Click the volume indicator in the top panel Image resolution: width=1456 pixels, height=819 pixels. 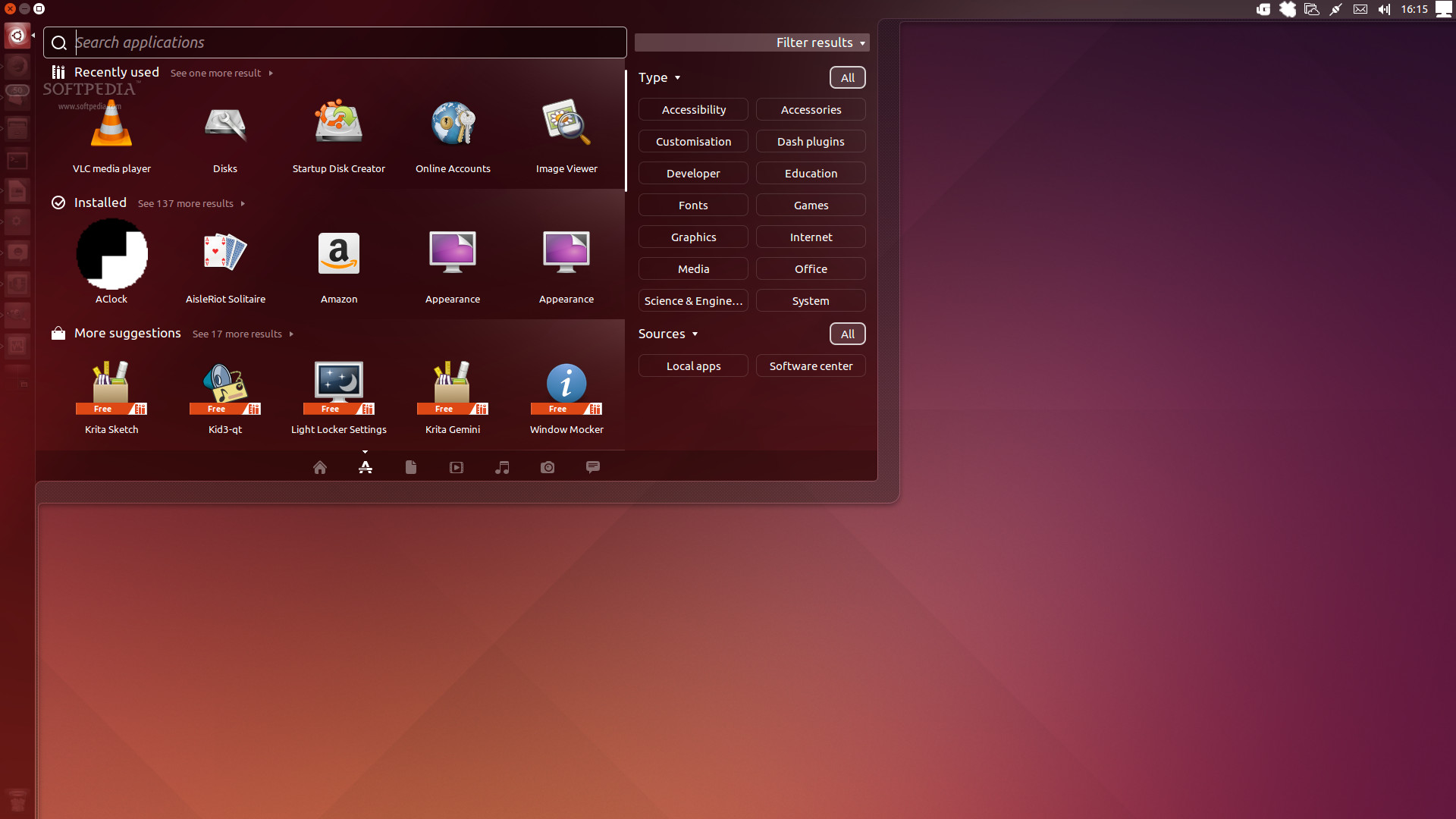coord(1384,9)
